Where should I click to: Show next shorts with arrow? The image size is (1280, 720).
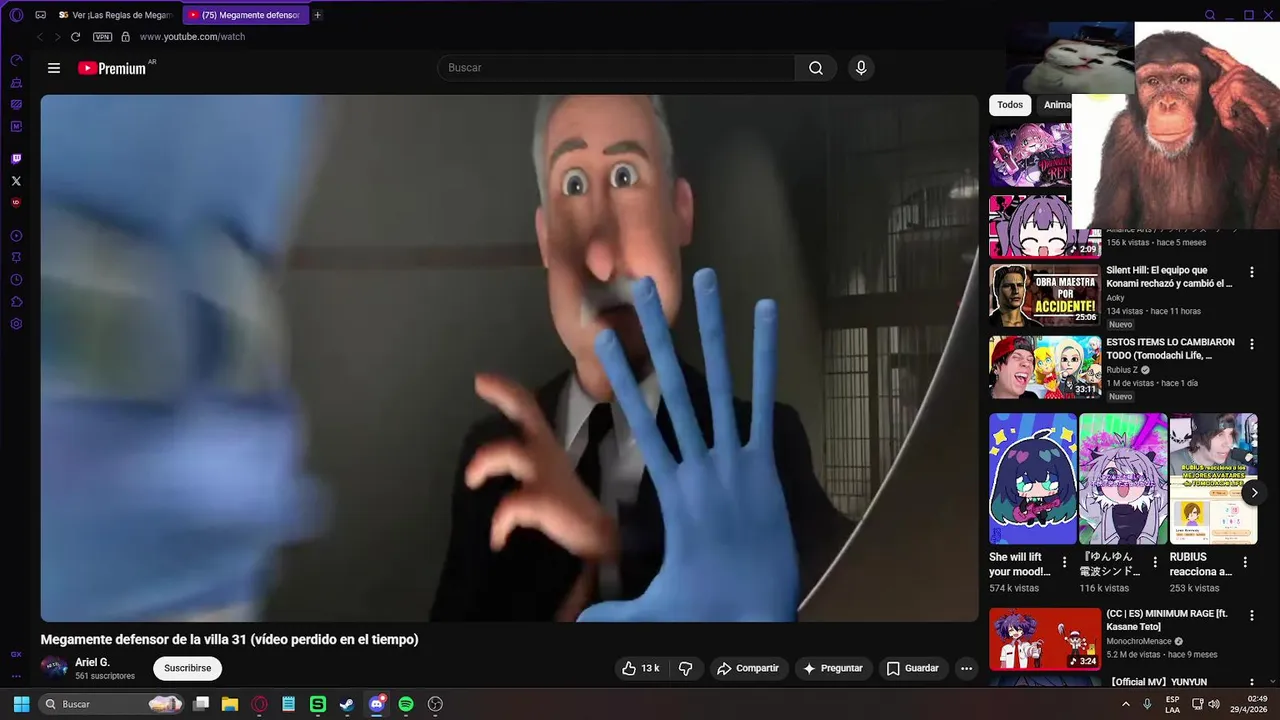[1254, 492]
